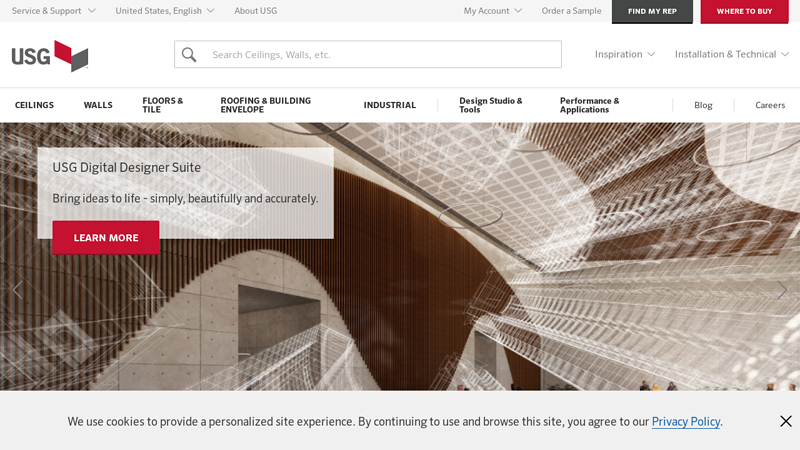
Task: Click the search magnifier icon
Action: pos(189,55)
